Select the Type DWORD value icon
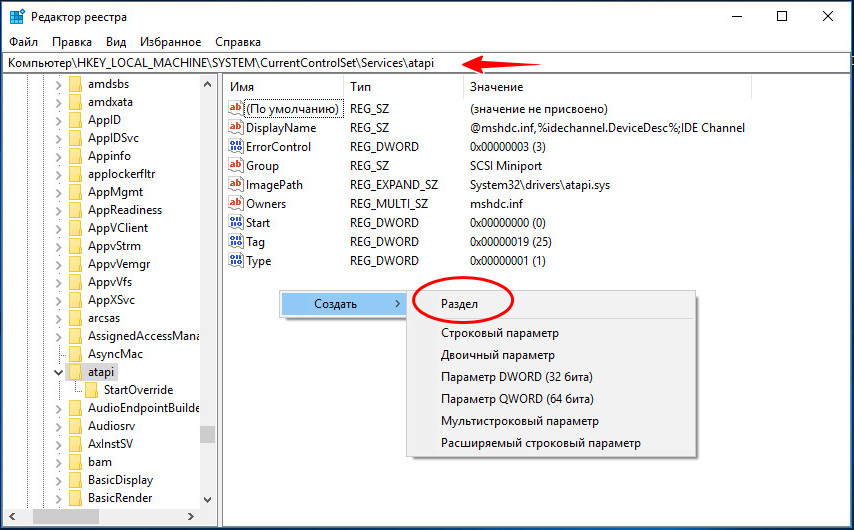This screenshot has height=530, width=854. 235,261
